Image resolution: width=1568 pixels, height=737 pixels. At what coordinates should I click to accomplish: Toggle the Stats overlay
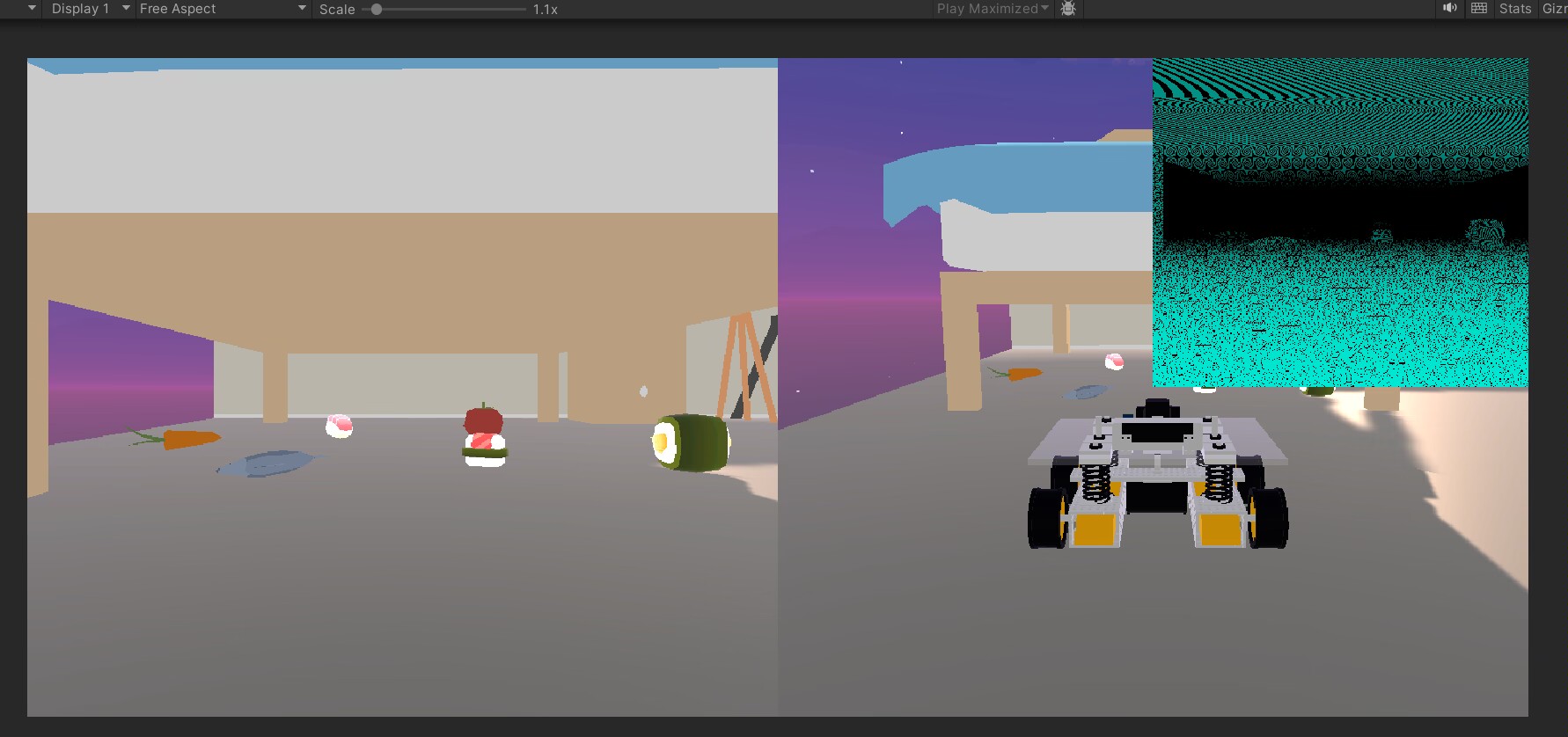coord(1514,9)
